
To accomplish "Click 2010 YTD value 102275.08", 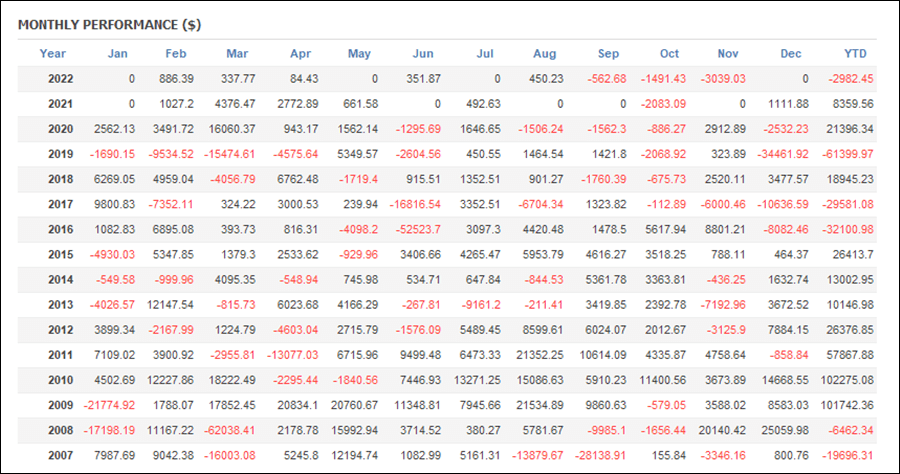I will (847, 380).
